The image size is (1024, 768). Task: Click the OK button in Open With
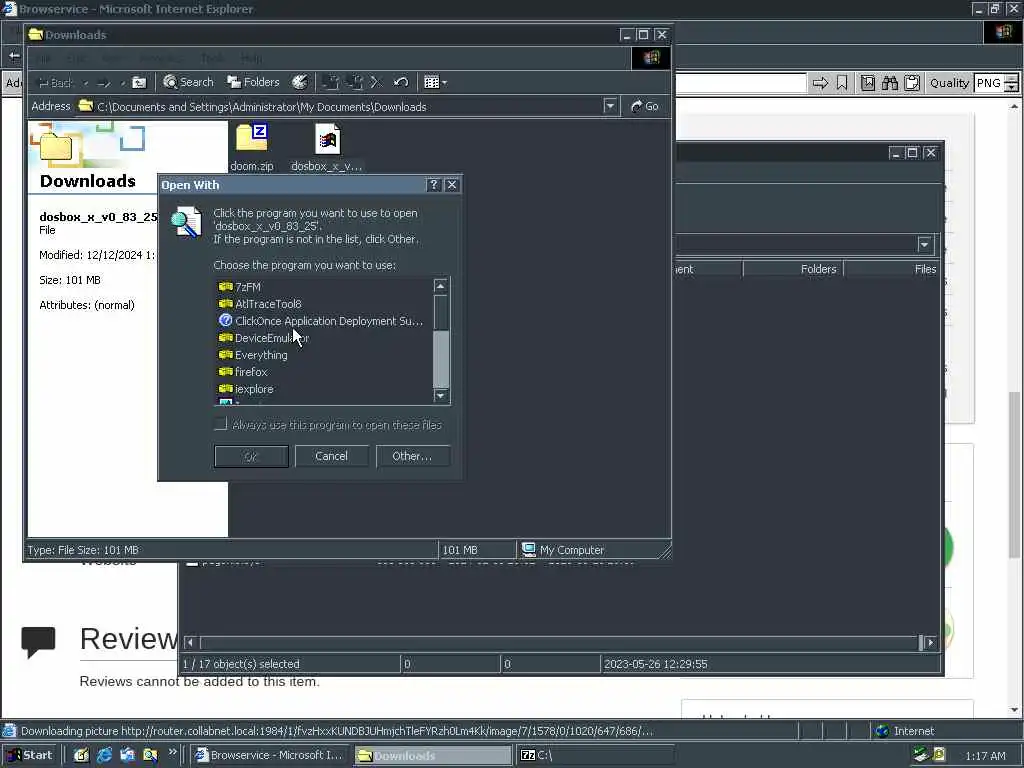click(x=251, y=456)
